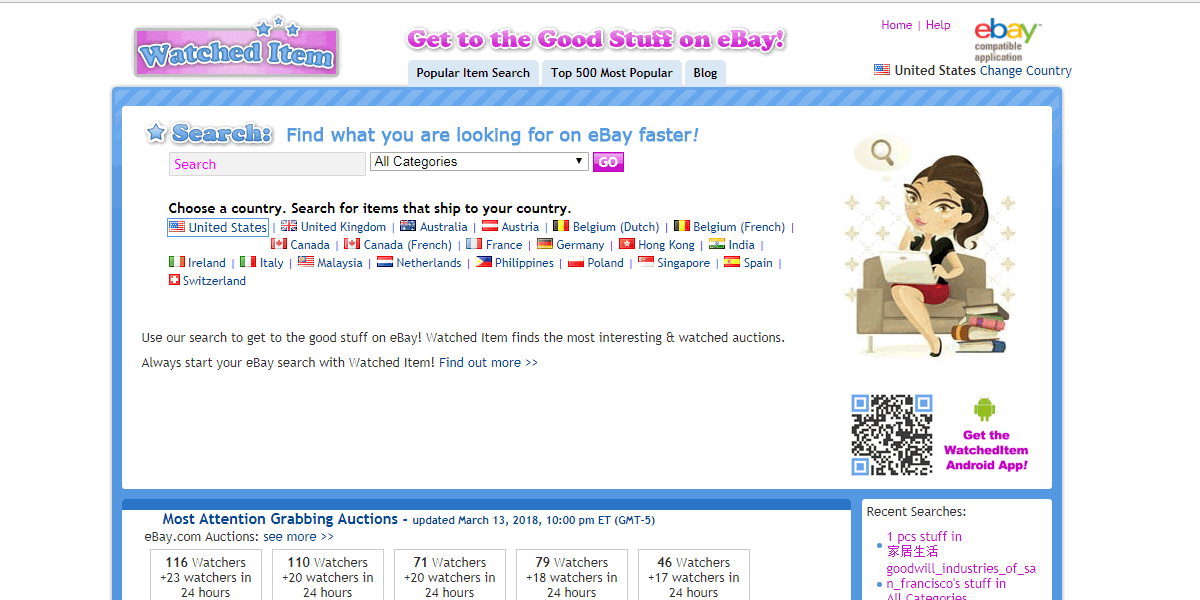1200x600 pixels.
Task: Open the All Categories dropdown
Action: 479,162
